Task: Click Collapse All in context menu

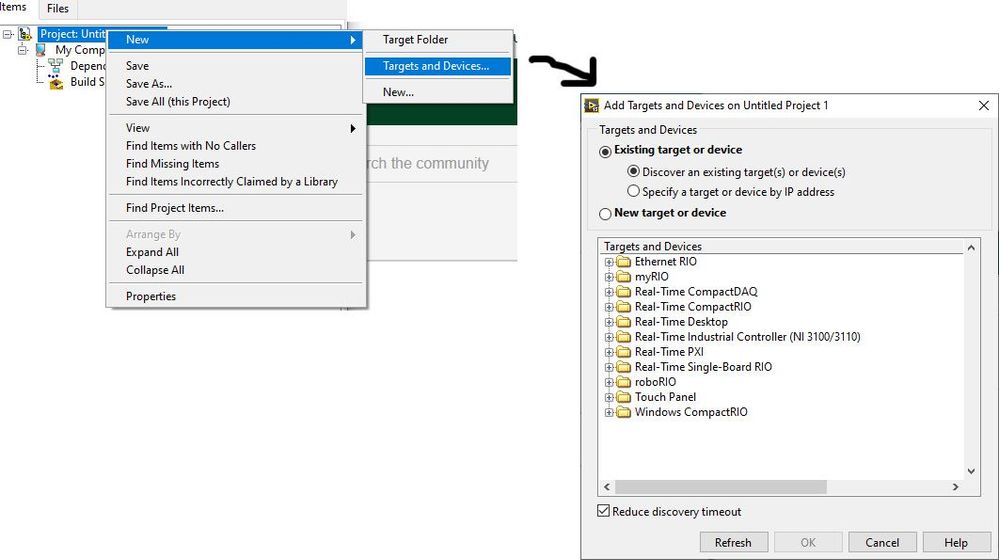Action: point(236,270)
